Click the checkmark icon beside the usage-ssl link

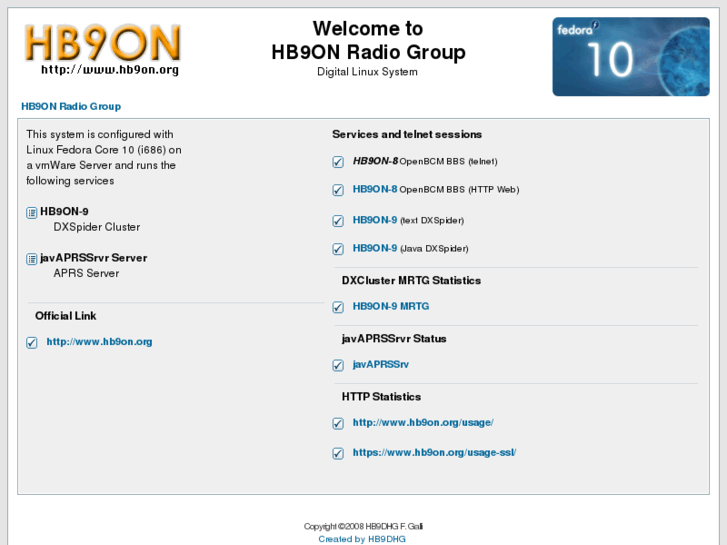(338, 453)
